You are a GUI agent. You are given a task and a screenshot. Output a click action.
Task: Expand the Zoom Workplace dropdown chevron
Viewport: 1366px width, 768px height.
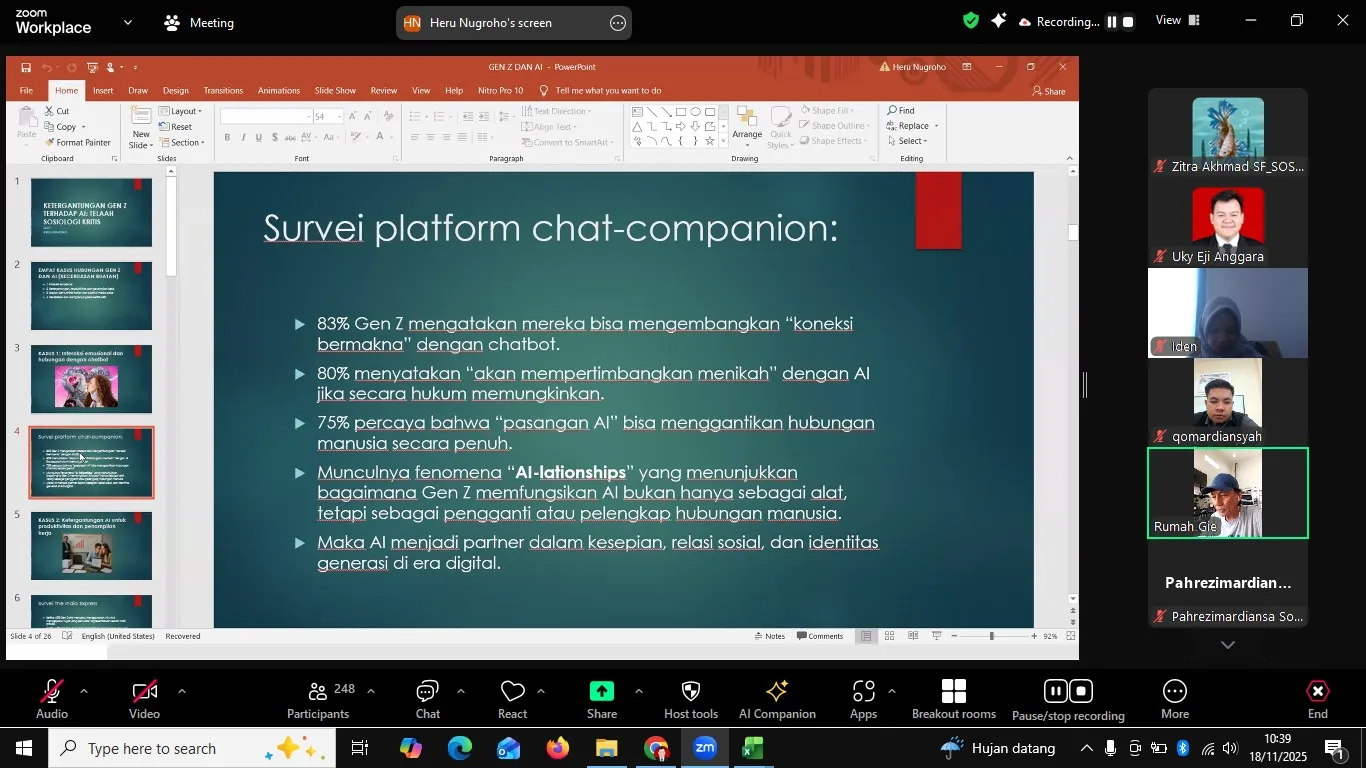coord(128,22)
